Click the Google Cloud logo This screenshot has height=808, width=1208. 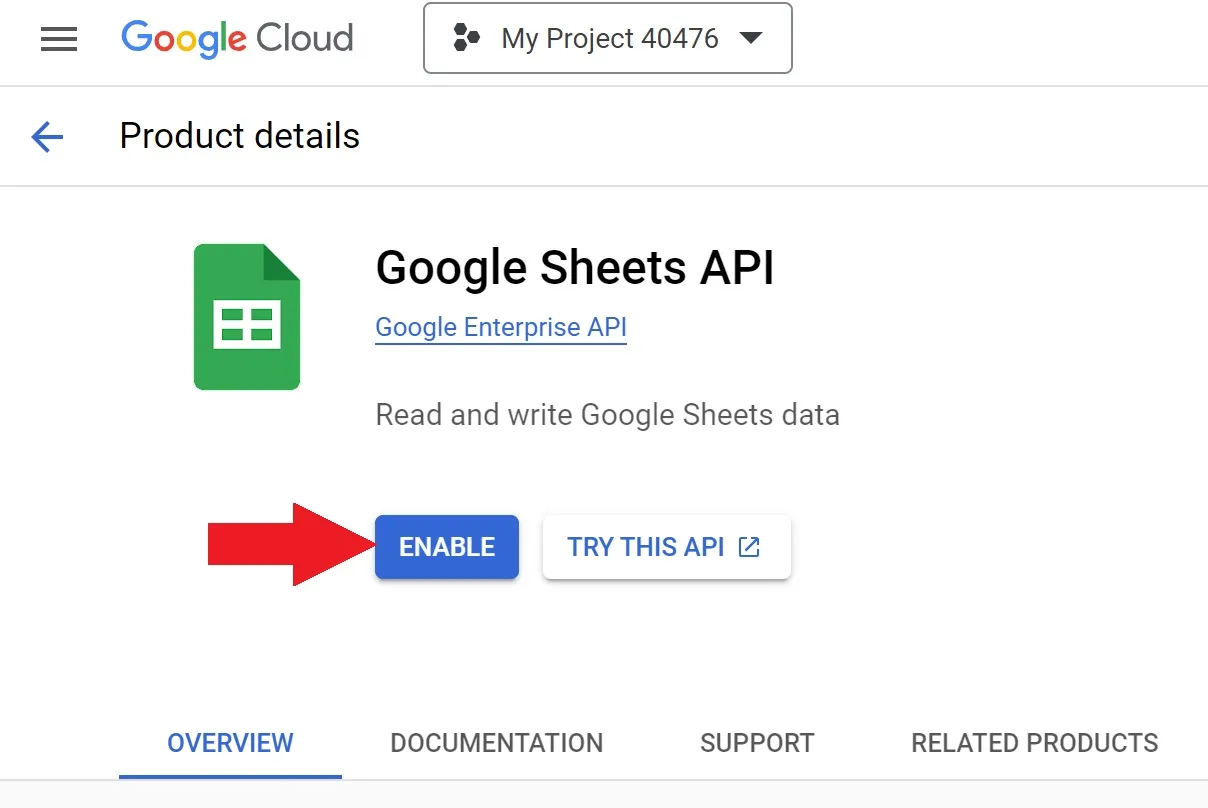tap(237, 39)
